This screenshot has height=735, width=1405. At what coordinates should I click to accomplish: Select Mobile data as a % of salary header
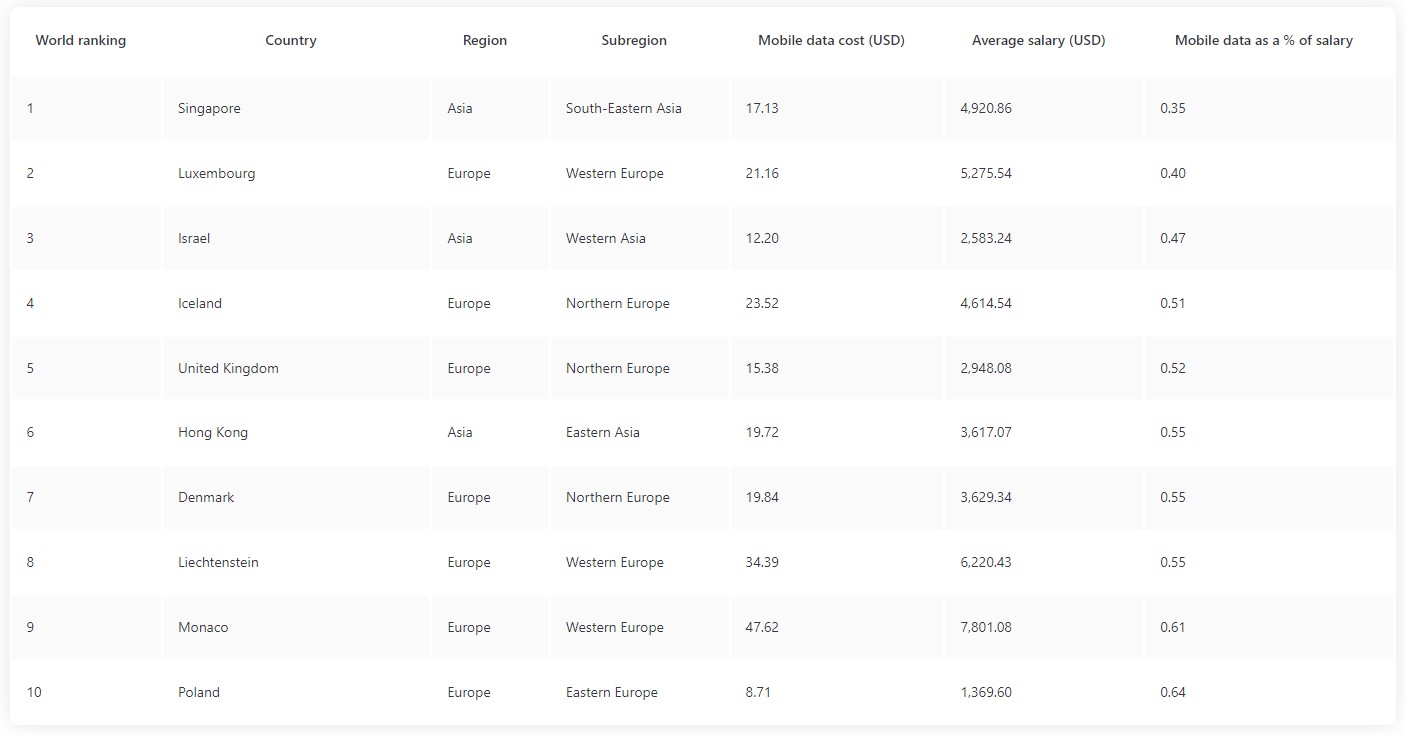coord(1264,41)
